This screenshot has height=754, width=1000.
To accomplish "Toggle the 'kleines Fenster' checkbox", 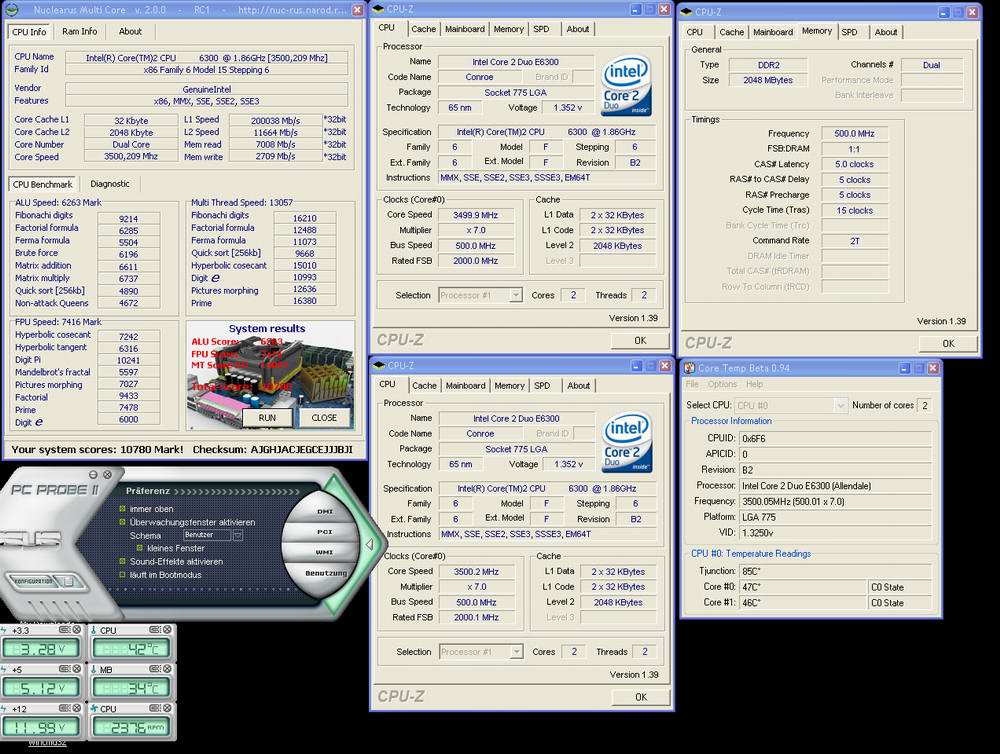I will coord(140,548).
